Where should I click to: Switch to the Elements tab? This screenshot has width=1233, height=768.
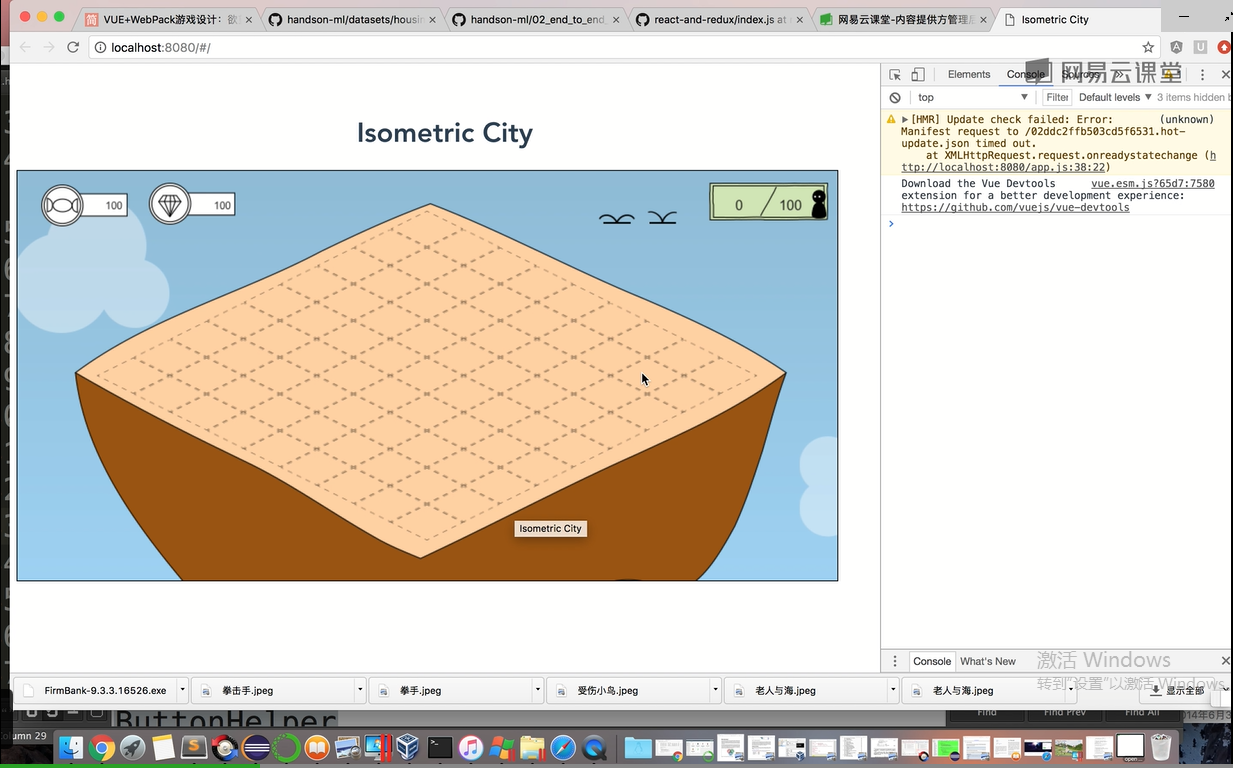click(968, 75)
